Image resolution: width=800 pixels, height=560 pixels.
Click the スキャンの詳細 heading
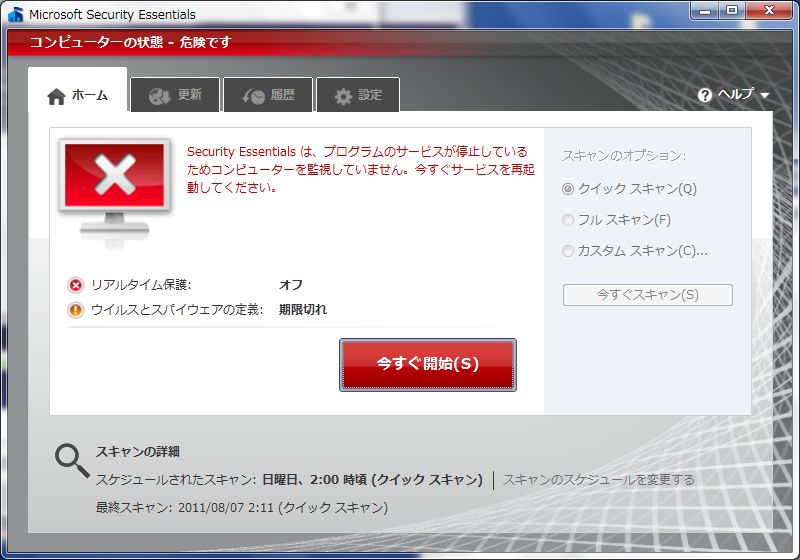coord(138,451)
